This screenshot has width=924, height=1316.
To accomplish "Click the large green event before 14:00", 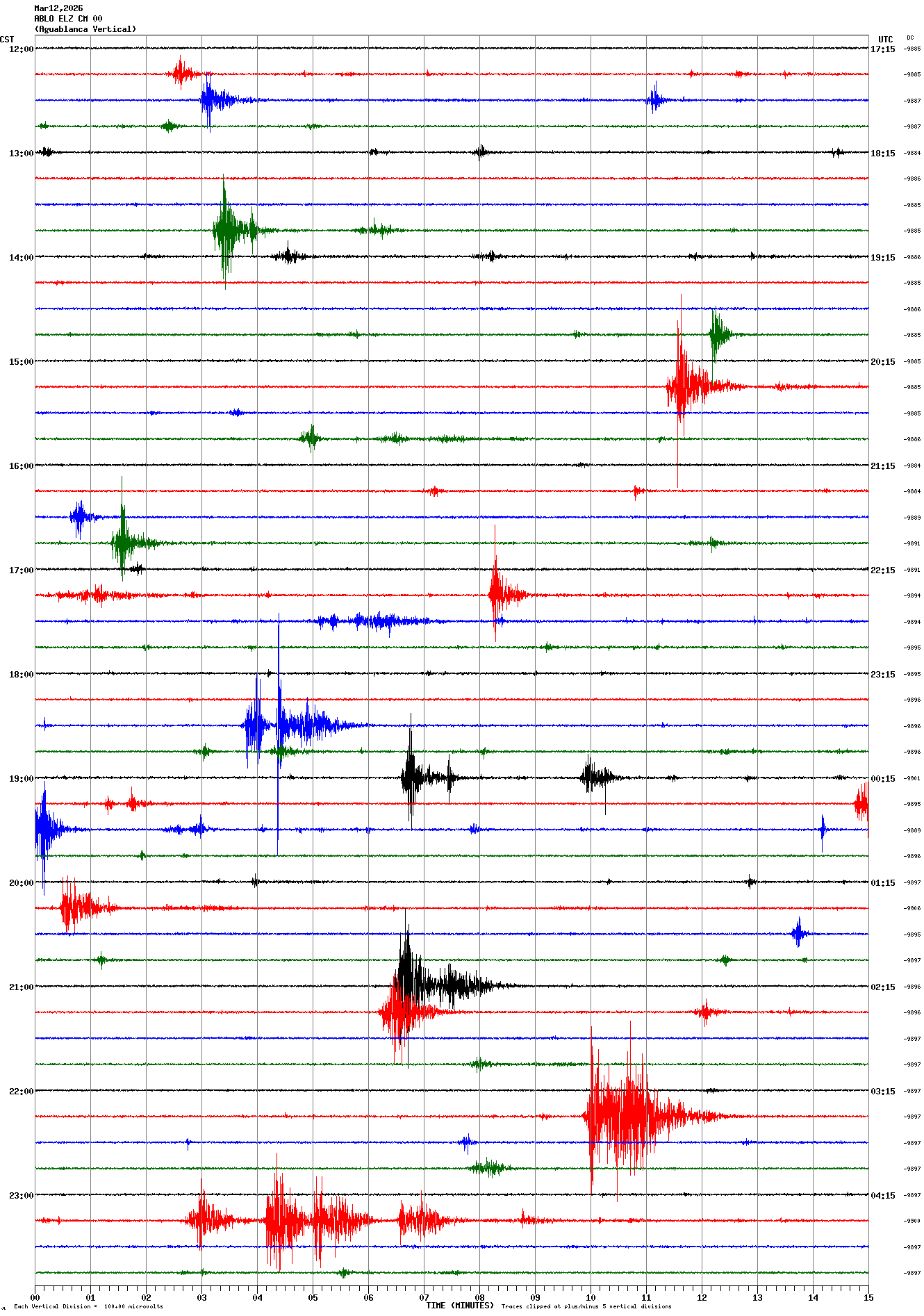I will point(225,230).
